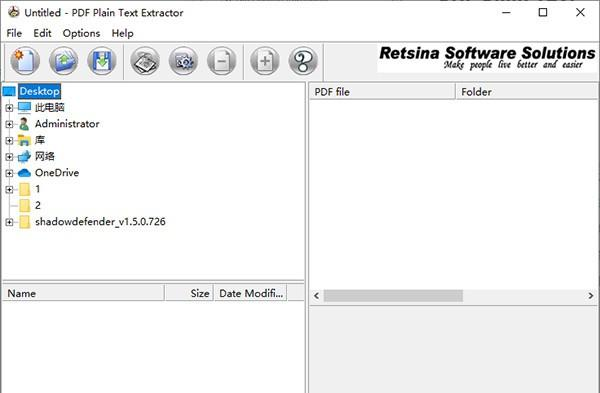The width and height of the screenshot is (600, 393).
Task: Sort by the Size column header
Action: [189, 294]
